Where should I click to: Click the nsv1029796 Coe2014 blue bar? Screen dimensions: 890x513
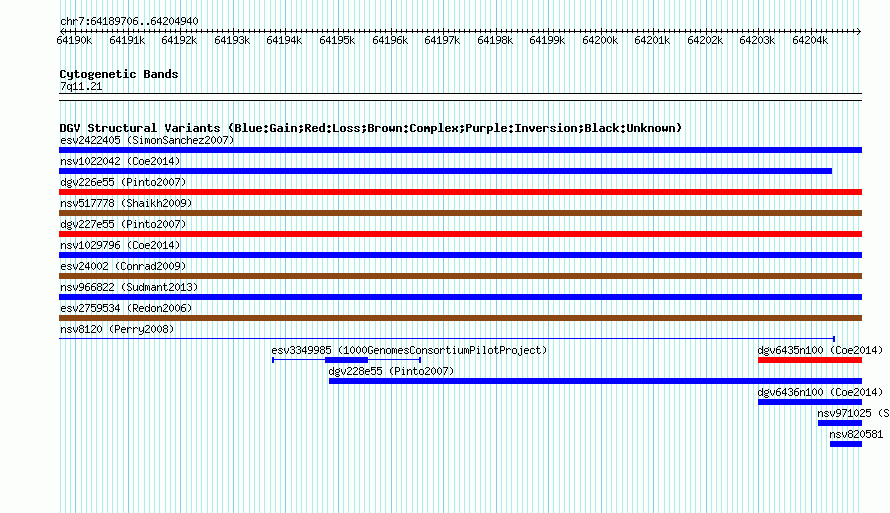click(460, 255)
